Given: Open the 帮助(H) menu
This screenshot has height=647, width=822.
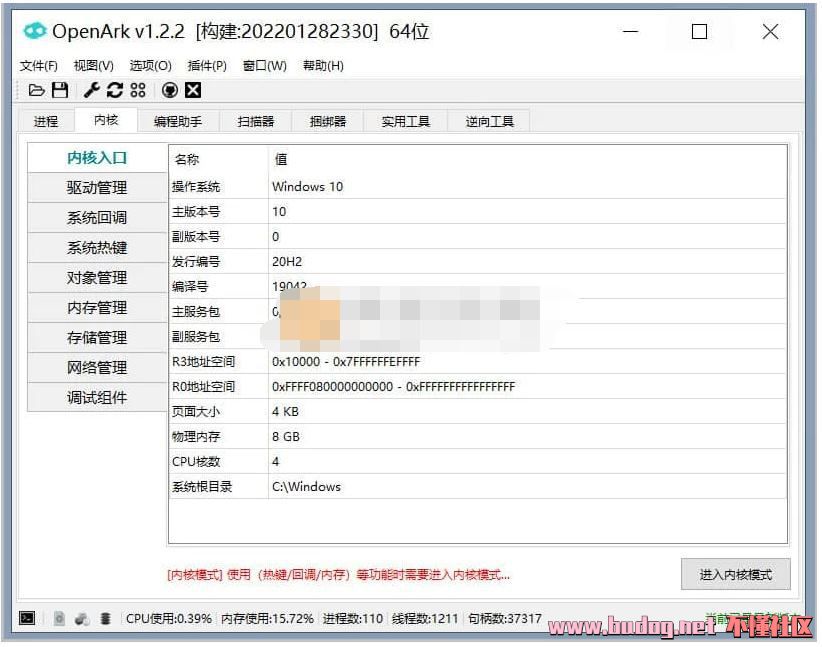Looking at the screenshot, I should click(323, 66).
